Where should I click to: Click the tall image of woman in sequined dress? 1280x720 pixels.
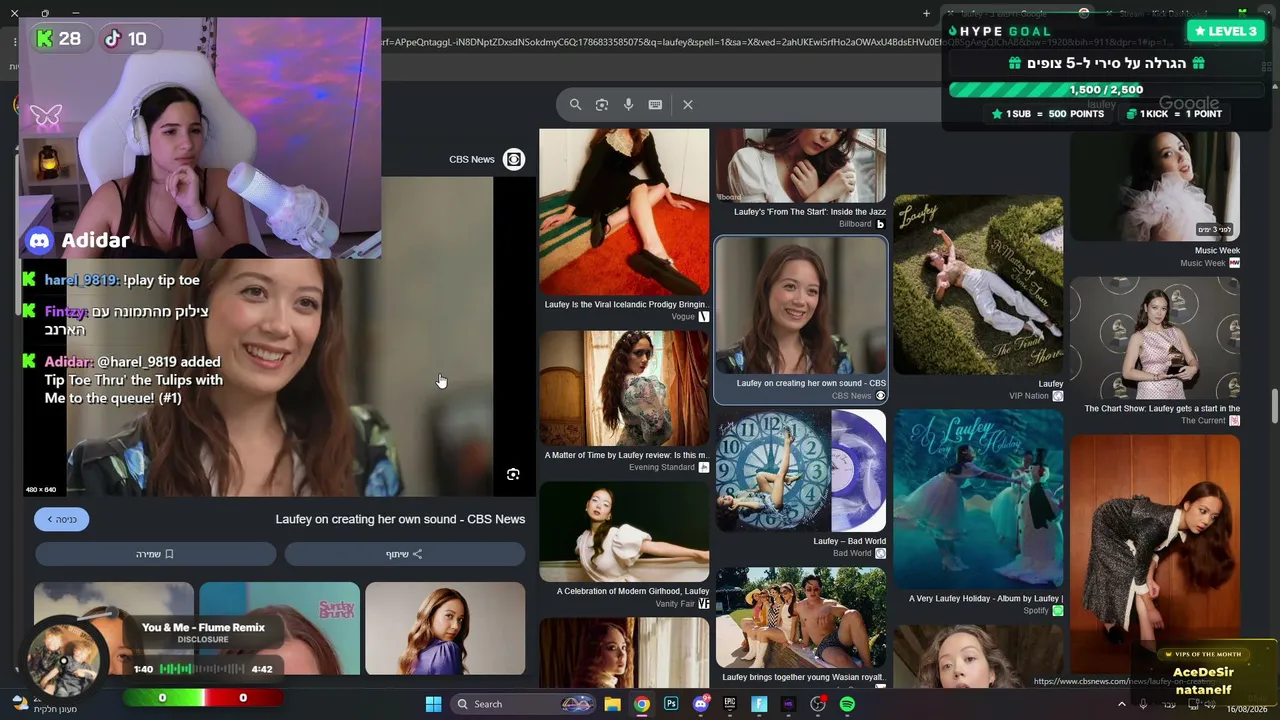click(1155, 553)
